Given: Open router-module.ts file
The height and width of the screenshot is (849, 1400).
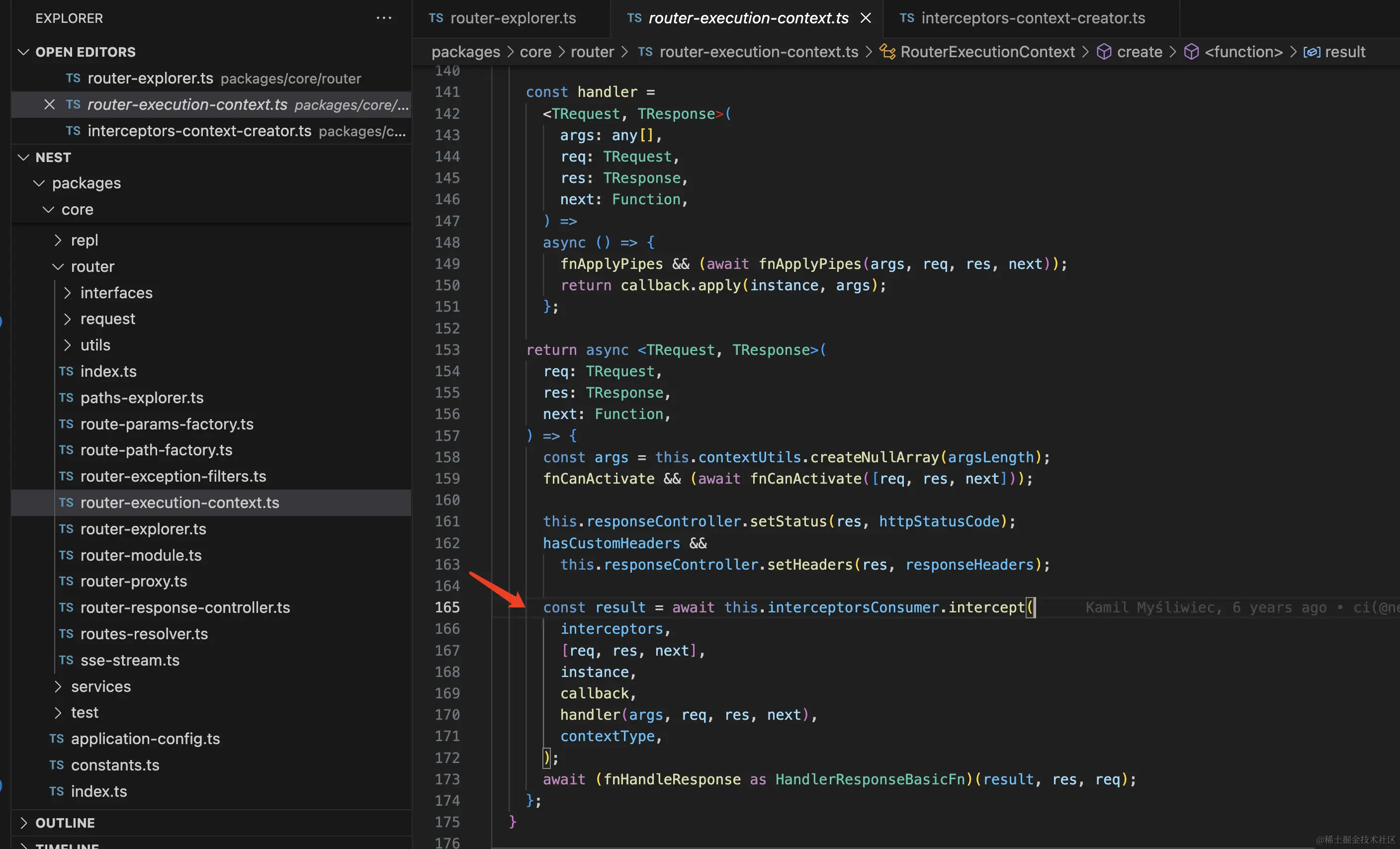Looking at the screenshot, I should [211, 555].
